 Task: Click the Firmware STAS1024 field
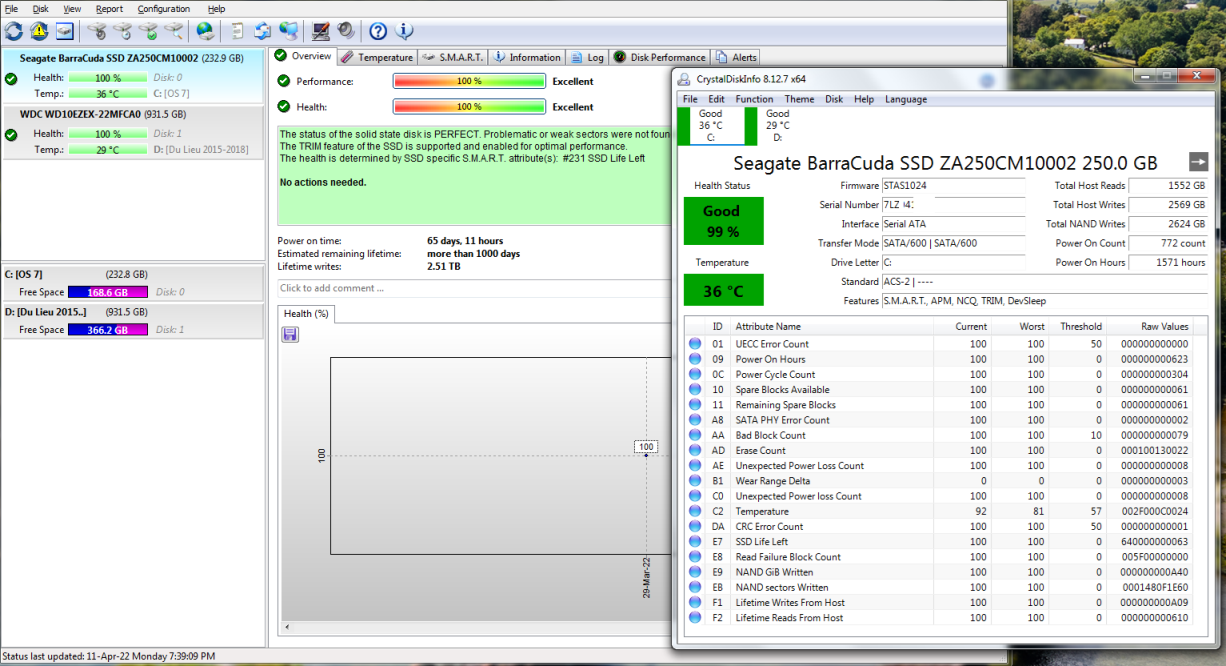(953, 186)
